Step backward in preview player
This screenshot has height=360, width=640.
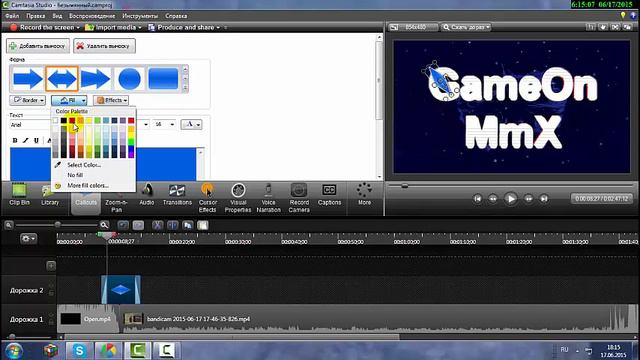493,199
